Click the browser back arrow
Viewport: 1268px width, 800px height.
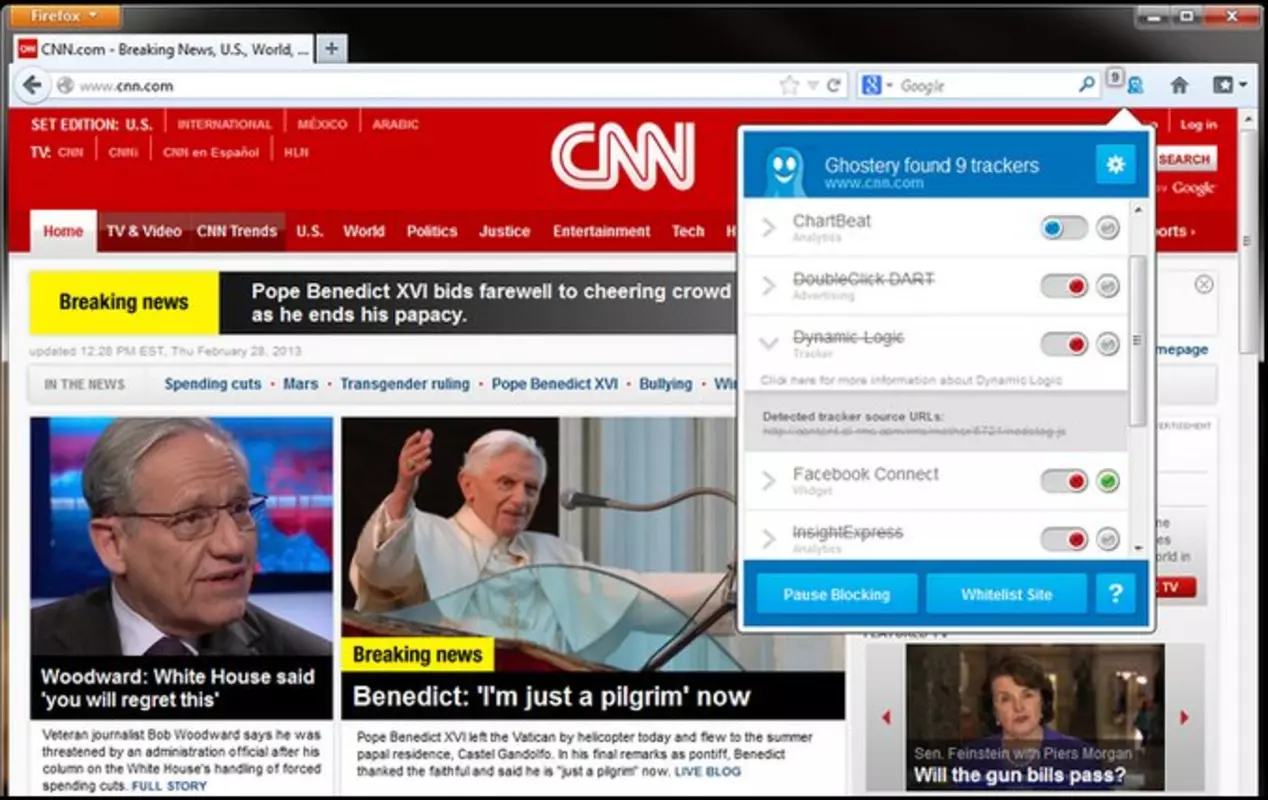pyautogui.click(x=32, y=86)
